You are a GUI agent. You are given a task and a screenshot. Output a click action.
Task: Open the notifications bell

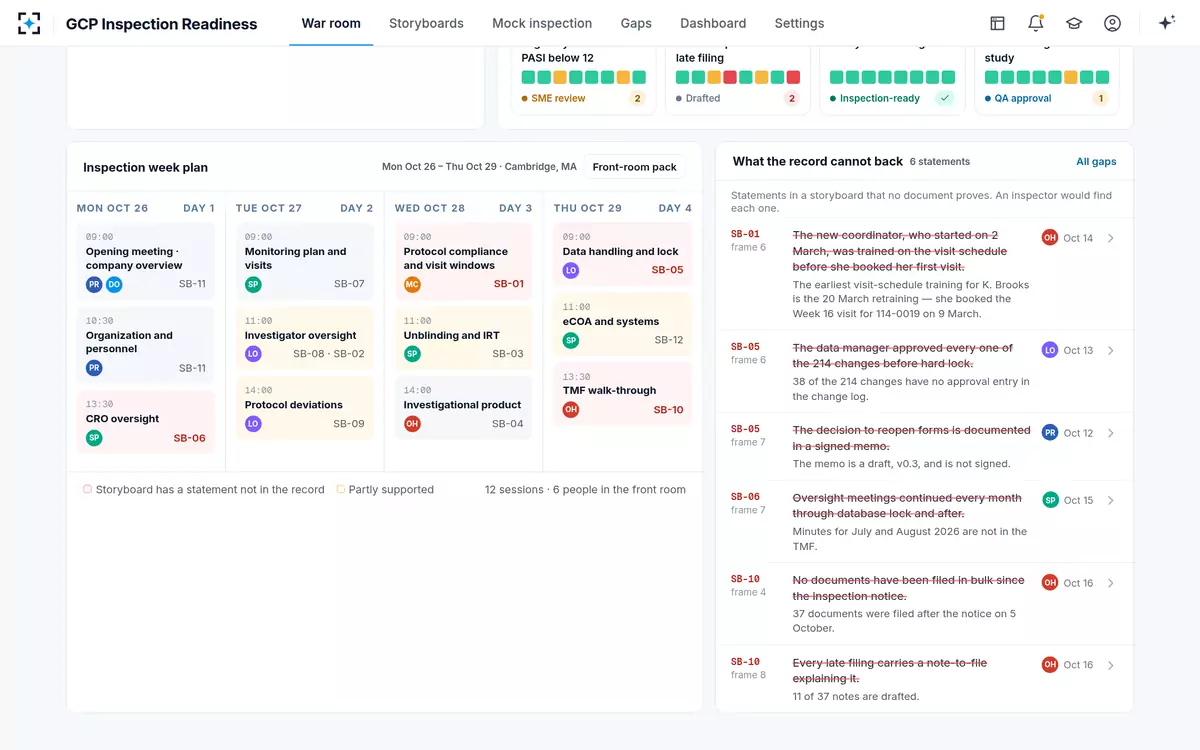[1035, 23]
